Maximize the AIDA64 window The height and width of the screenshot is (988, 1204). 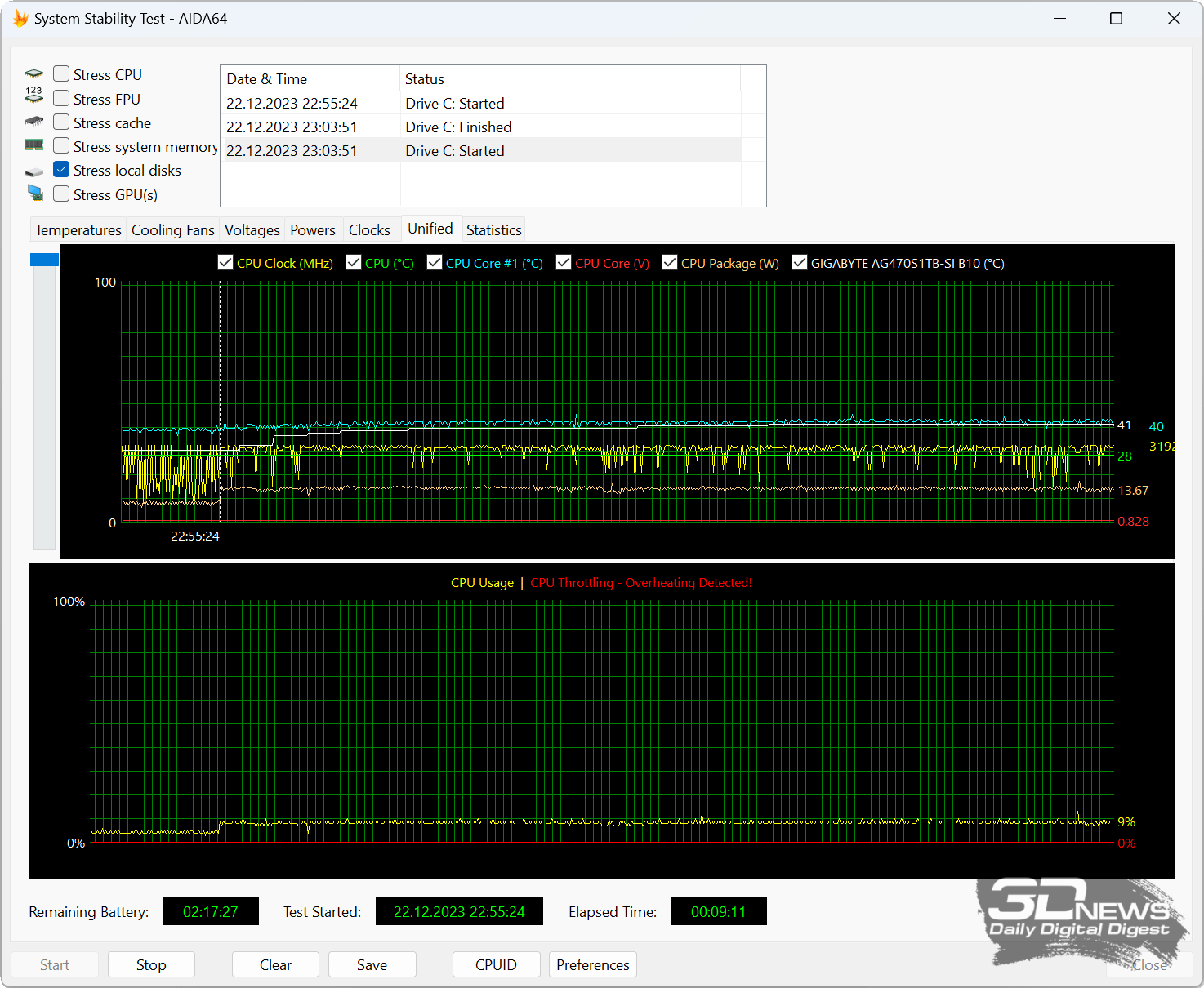pos(1116,18)
